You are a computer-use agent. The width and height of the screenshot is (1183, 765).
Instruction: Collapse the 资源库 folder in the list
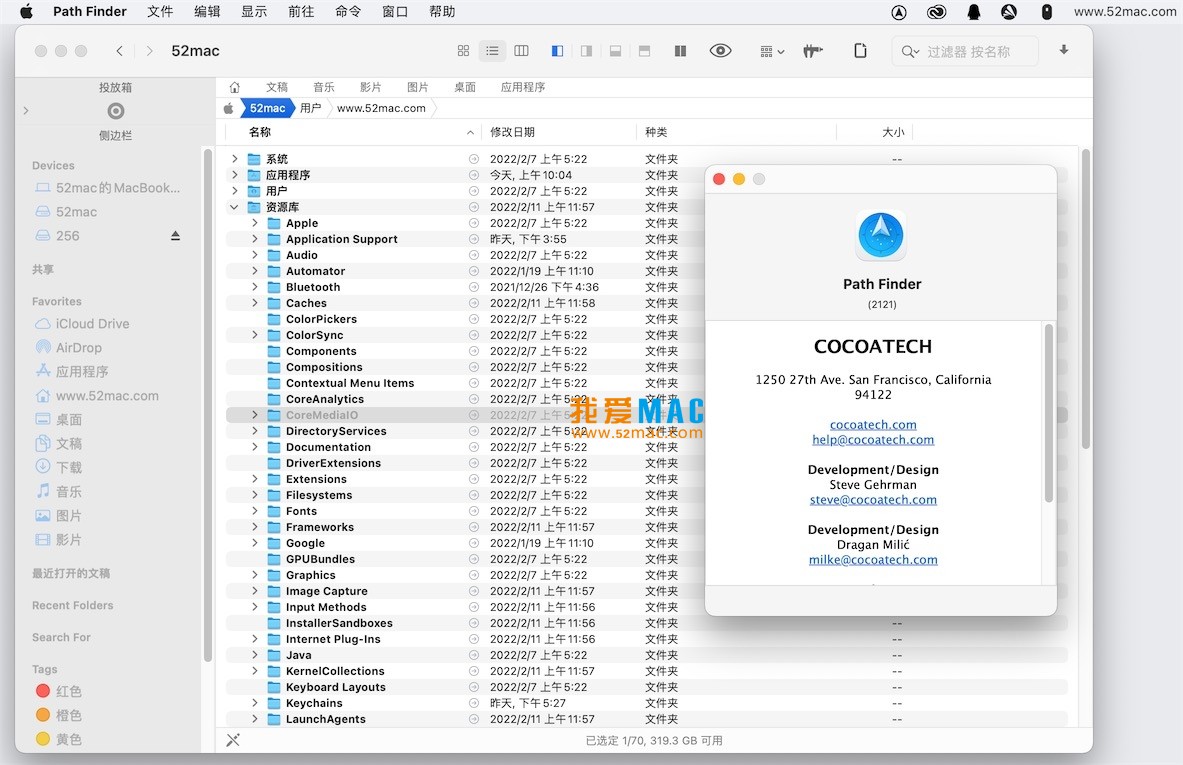click(x=235, y=207)
